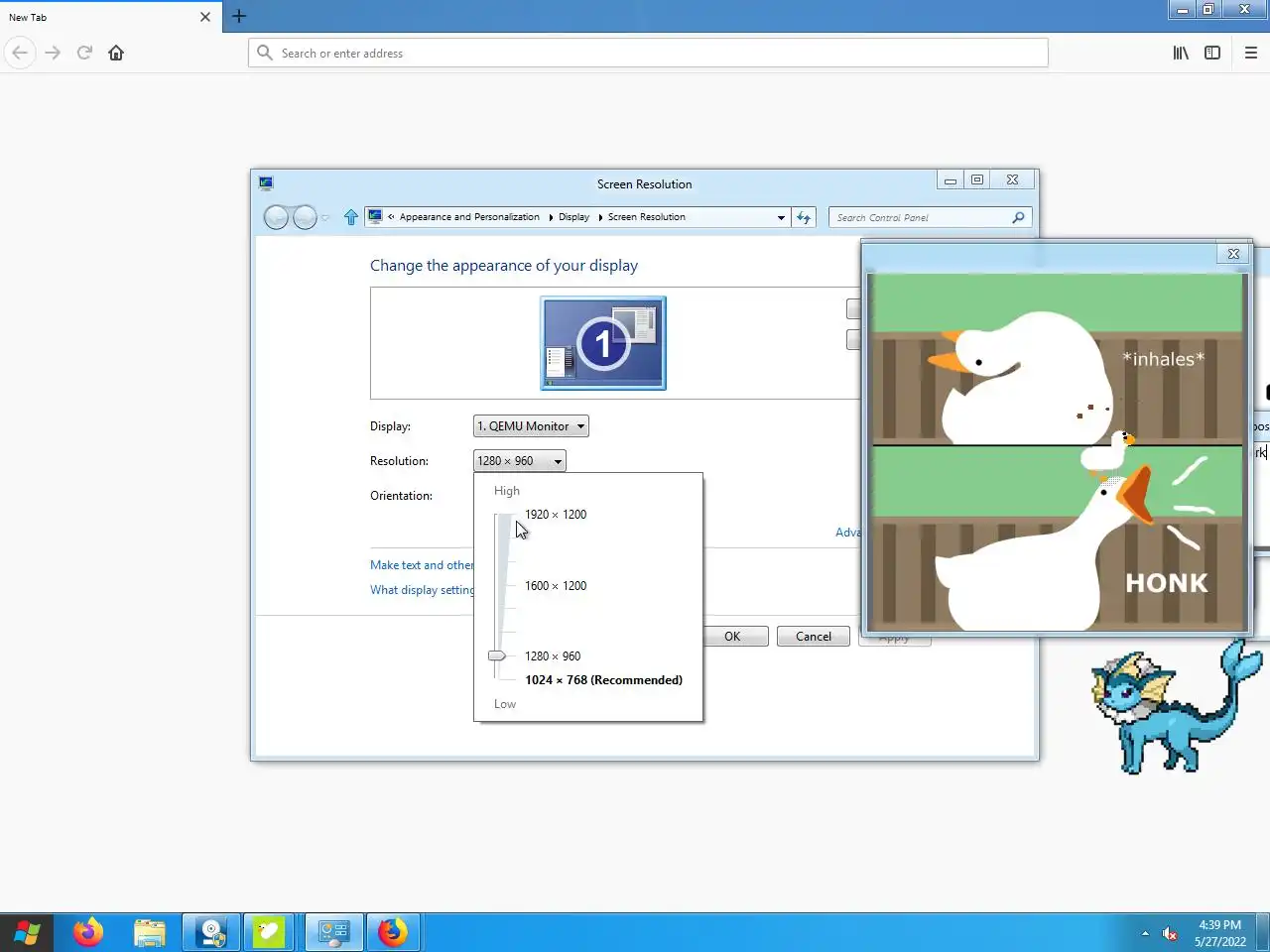Choose 1600 × 1200 resolution
Viewport: 1270px width, 952px height.
pos(556,586)
